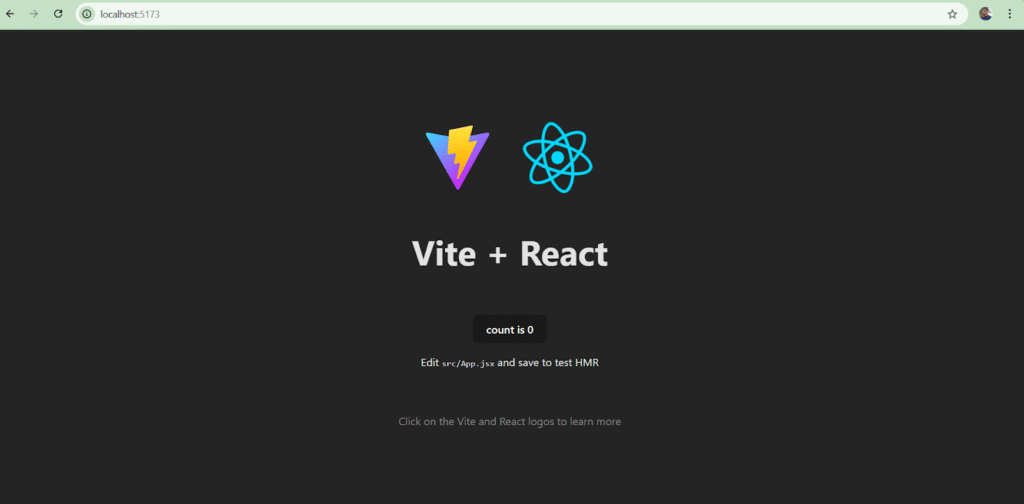Bookmark this page with the star icon
This screenshot has height=504, width=1024.
[x=952, y=14]
